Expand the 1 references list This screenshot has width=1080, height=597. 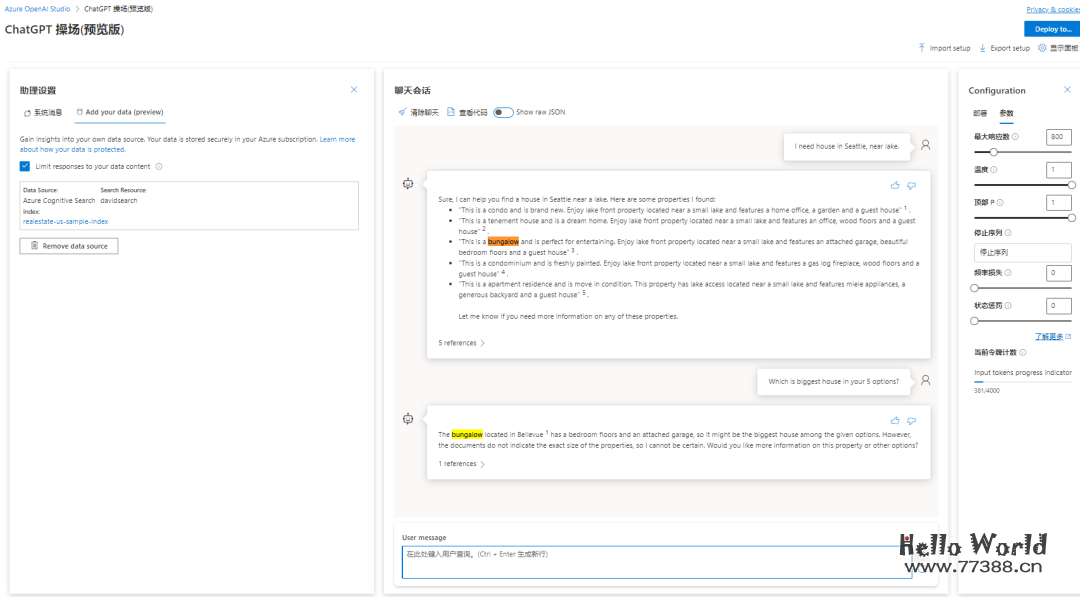coord(461,464)
